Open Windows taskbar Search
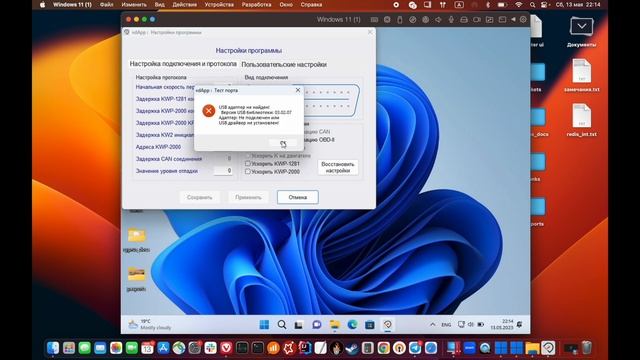640x360 pixels. 282,324
